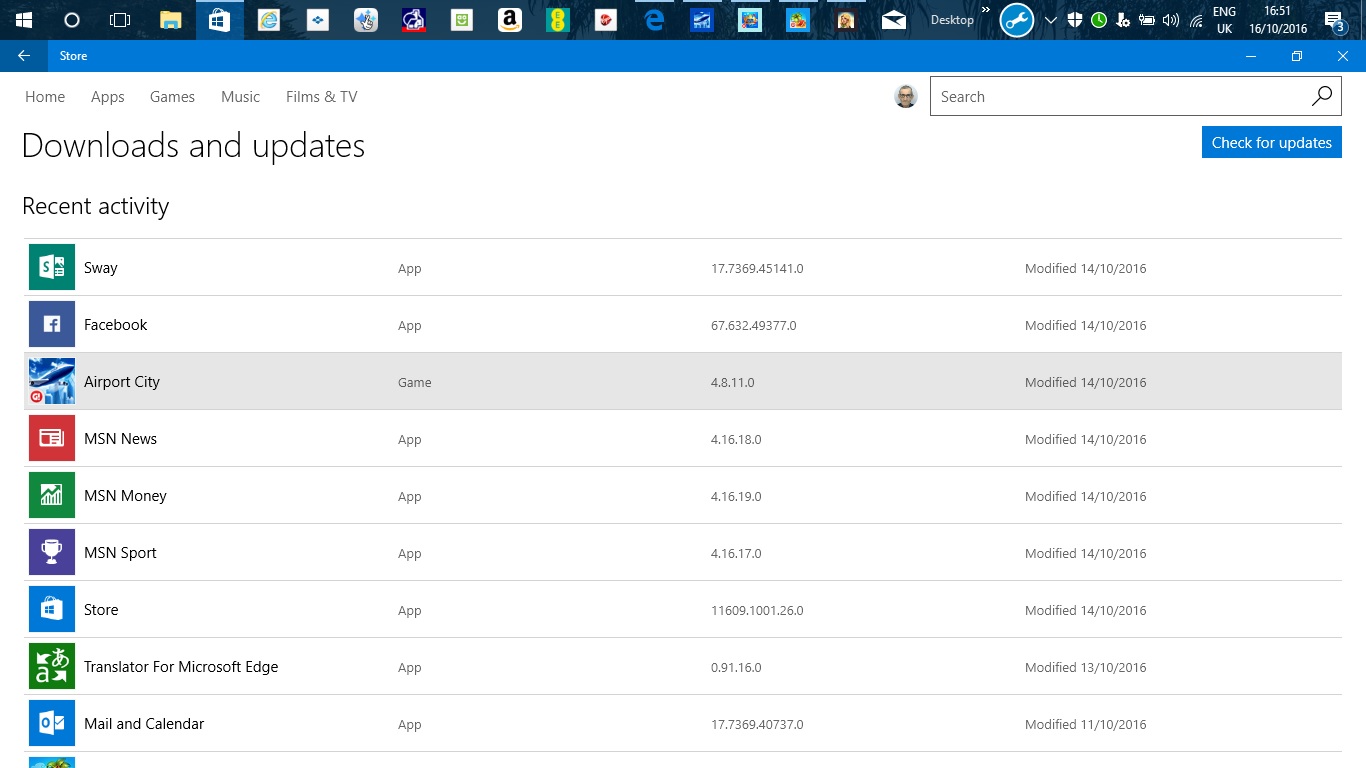Select the Music tab
The height and width of the screenshot is (768, 1366).
click(240, 97)
